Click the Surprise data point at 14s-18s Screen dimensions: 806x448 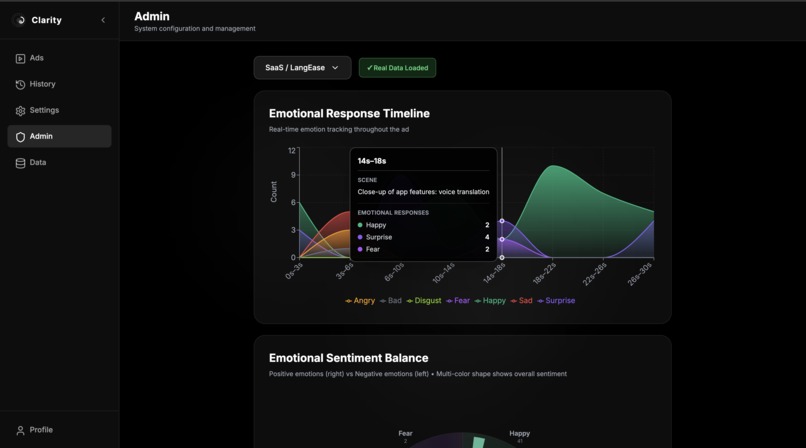502,221
